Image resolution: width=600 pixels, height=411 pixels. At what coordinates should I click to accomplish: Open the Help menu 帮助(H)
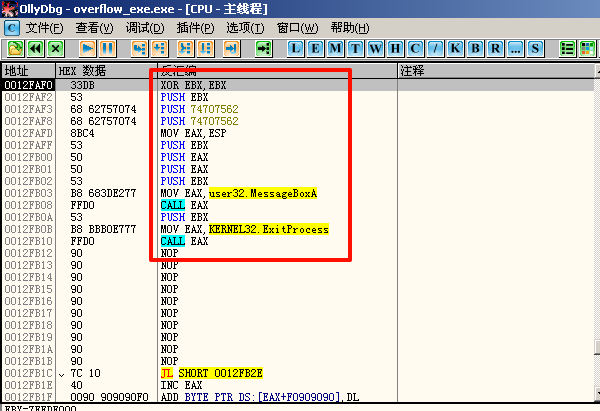point(350,28)
